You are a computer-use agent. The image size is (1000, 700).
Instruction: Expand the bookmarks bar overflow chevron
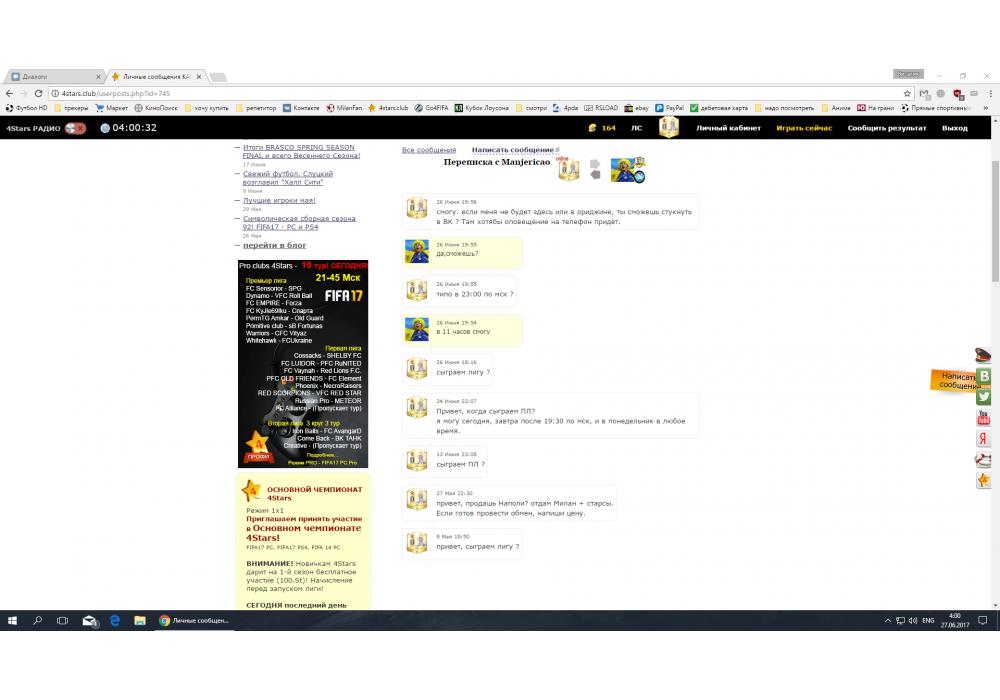[983, 107]
